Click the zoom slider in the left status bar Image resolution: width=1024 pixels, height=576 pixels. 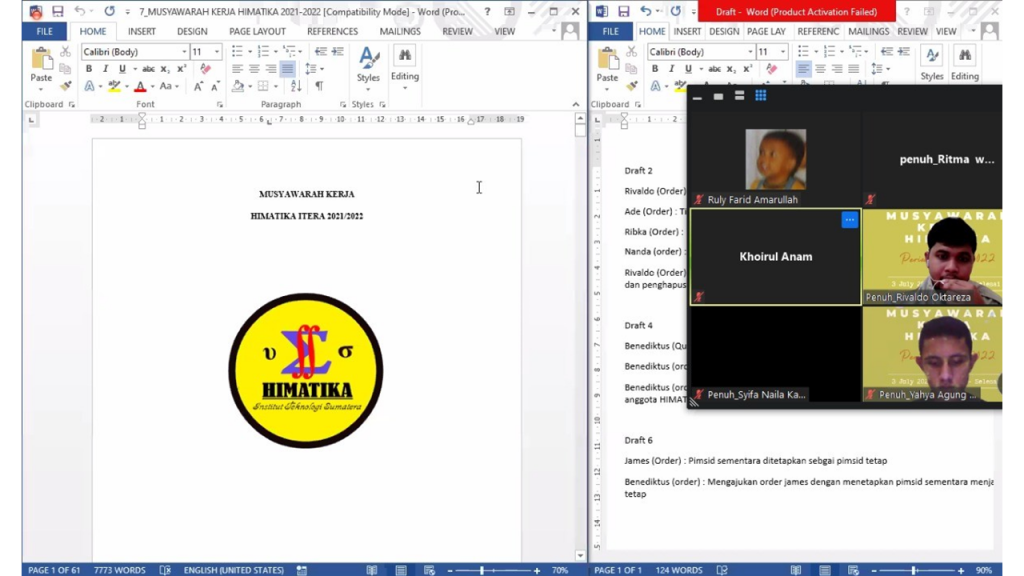click(x=482, y=570)
